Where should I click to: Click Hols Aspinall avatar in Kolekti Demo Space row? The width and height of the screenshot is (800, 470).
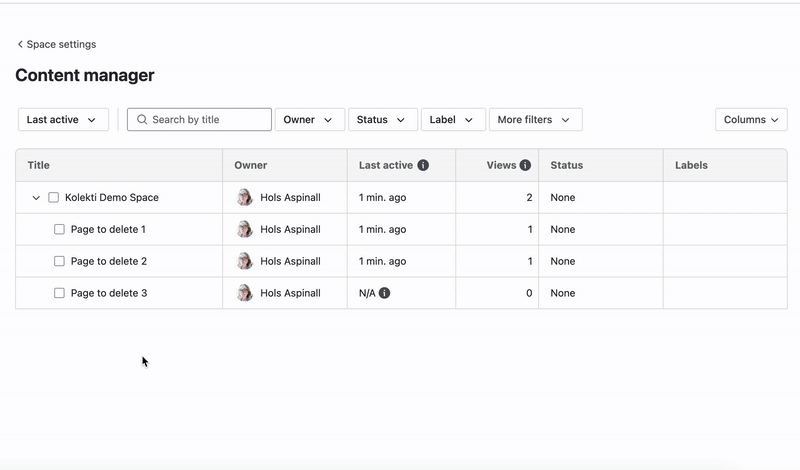pos(245,197)
